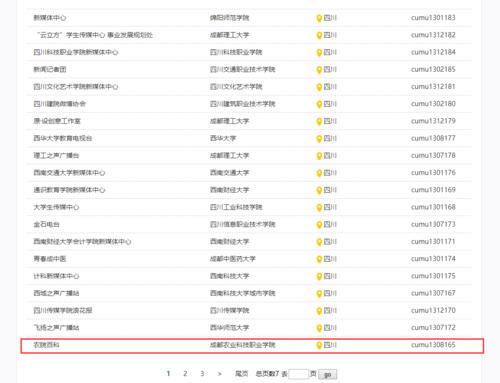500x383 pixels.
Task: Click the location pin in the cumu1307173 row
Action: point(319,225)
